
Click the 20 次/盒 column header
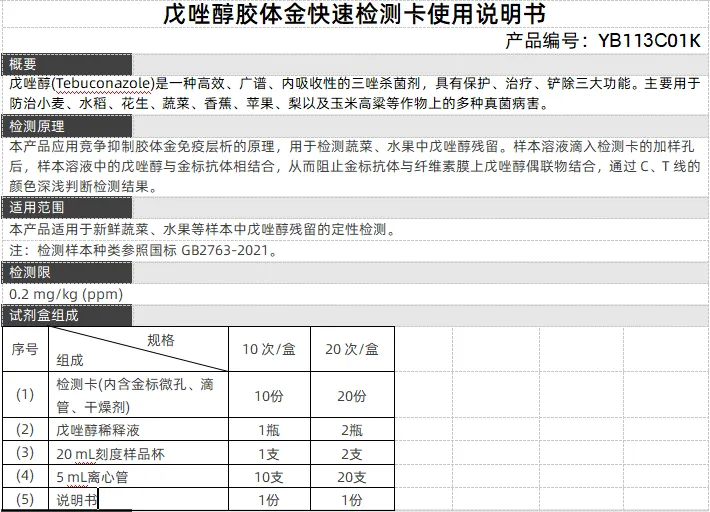click(352, 349)
